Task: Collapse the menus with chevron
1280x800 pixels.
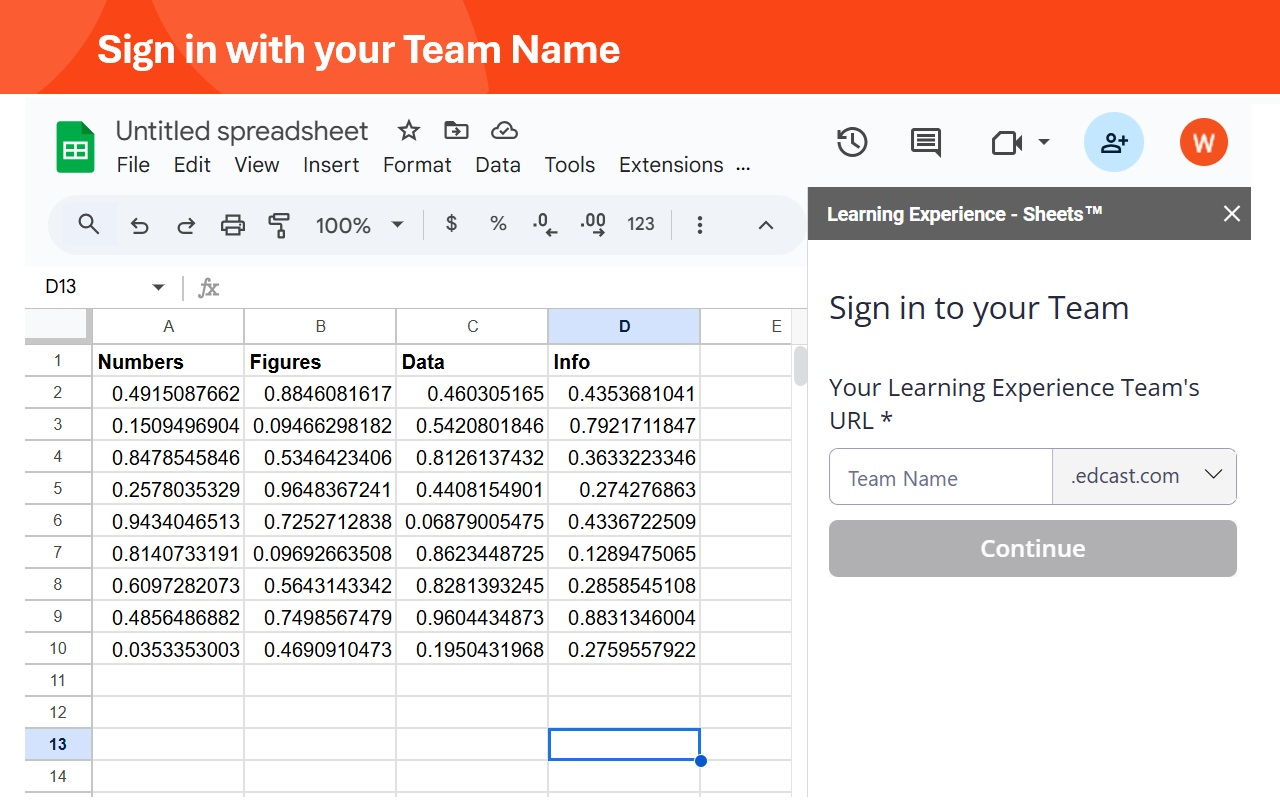Action: (766, 226)
